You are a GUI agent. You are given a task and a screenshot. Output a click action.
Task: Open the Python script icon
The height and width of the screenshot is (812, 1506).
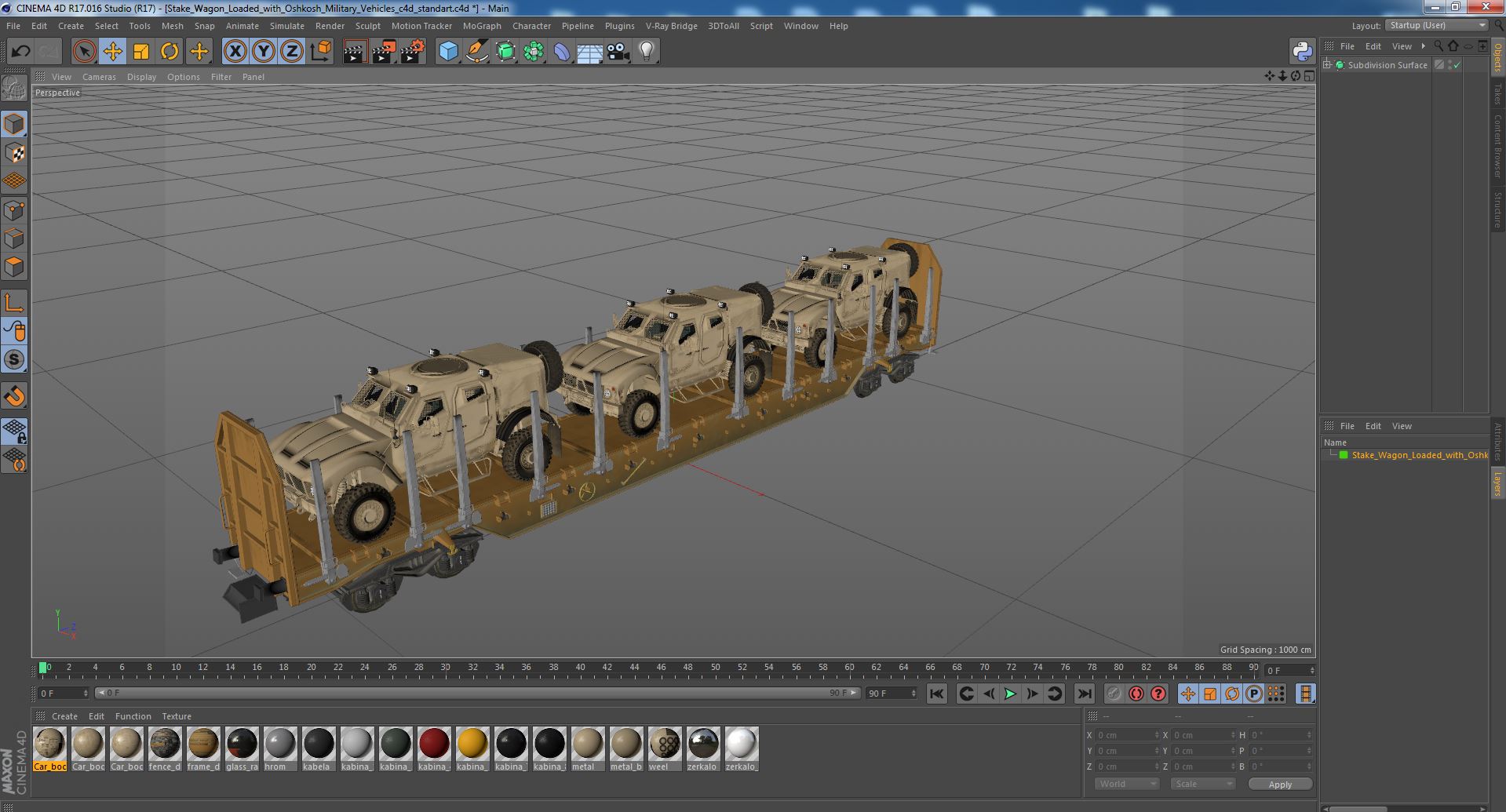point(1302,52)
